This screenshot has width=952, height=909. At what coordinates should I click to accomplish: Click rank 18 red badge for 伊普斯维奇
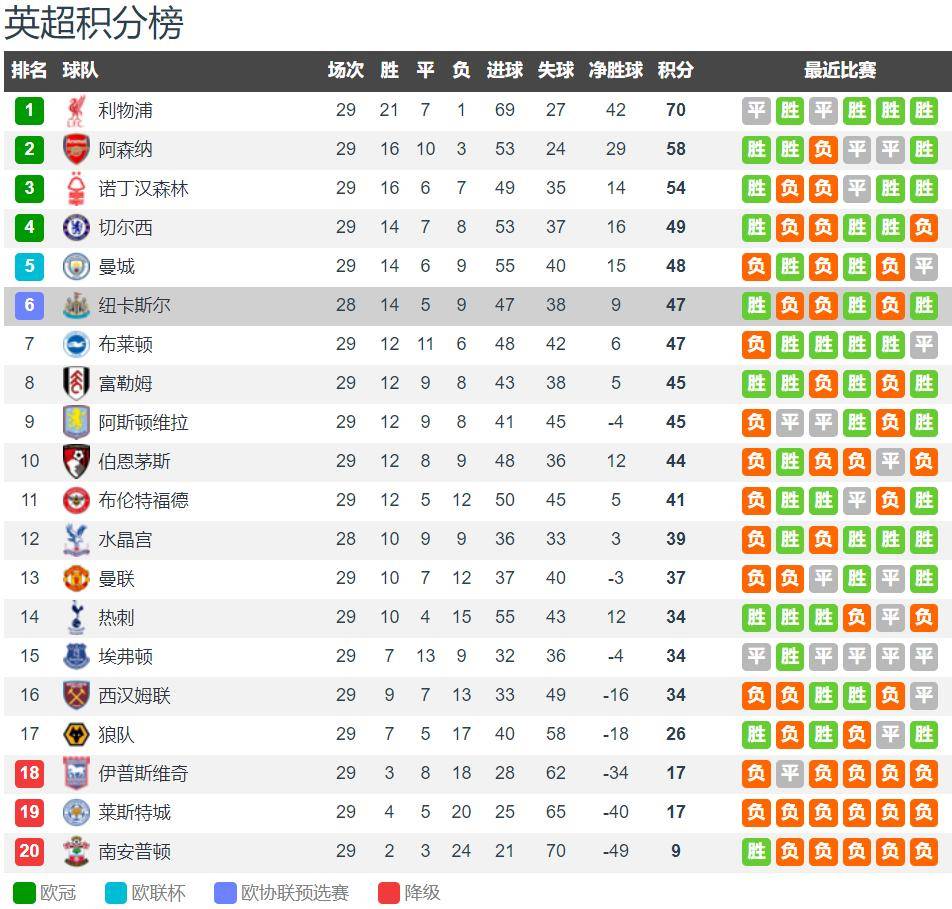[29, 773]
